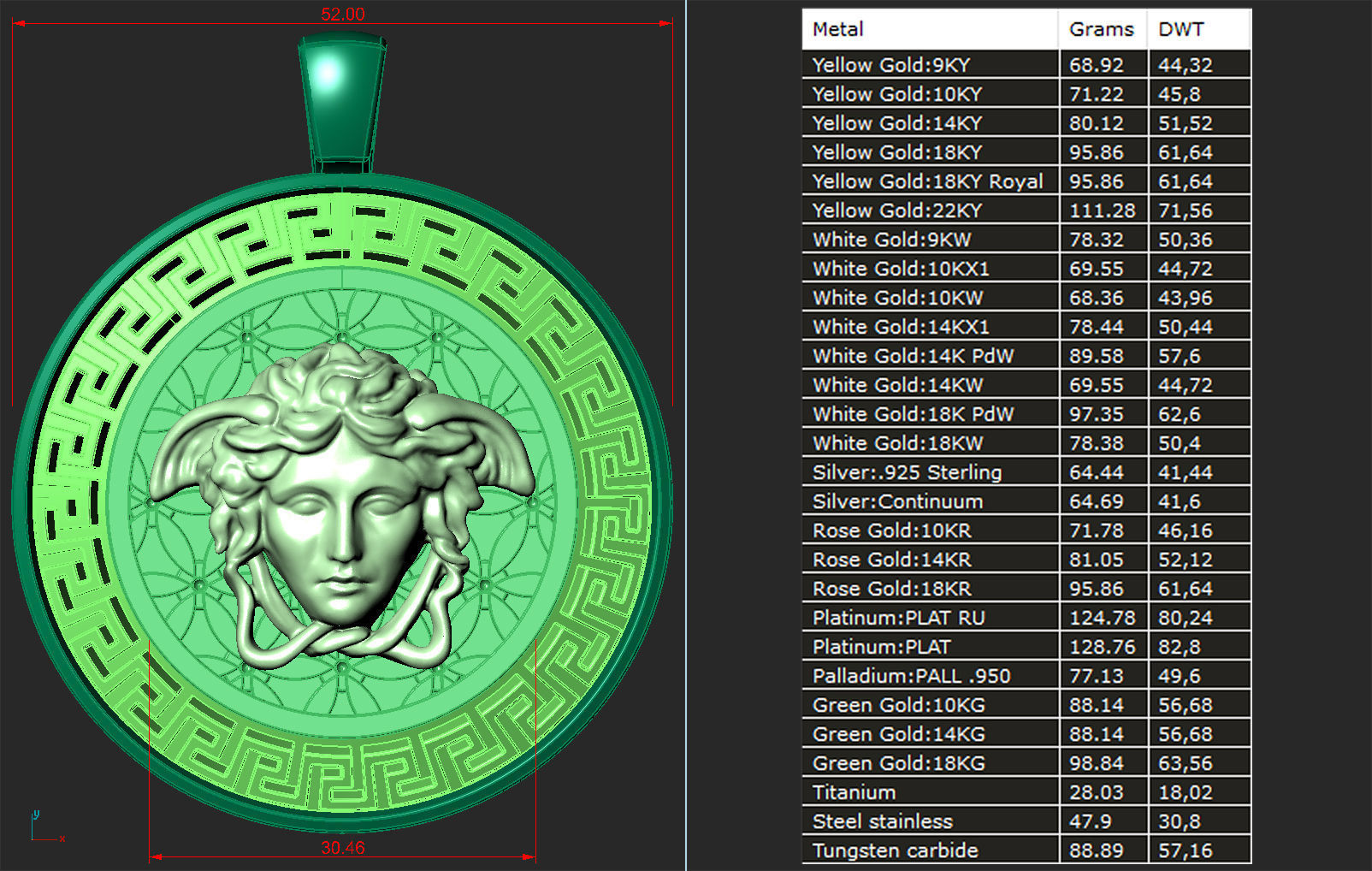Viewport: 1372px width, 871px height.
Task: Select the Green Gold:14KG metal name
Action: tap(898, 734)
